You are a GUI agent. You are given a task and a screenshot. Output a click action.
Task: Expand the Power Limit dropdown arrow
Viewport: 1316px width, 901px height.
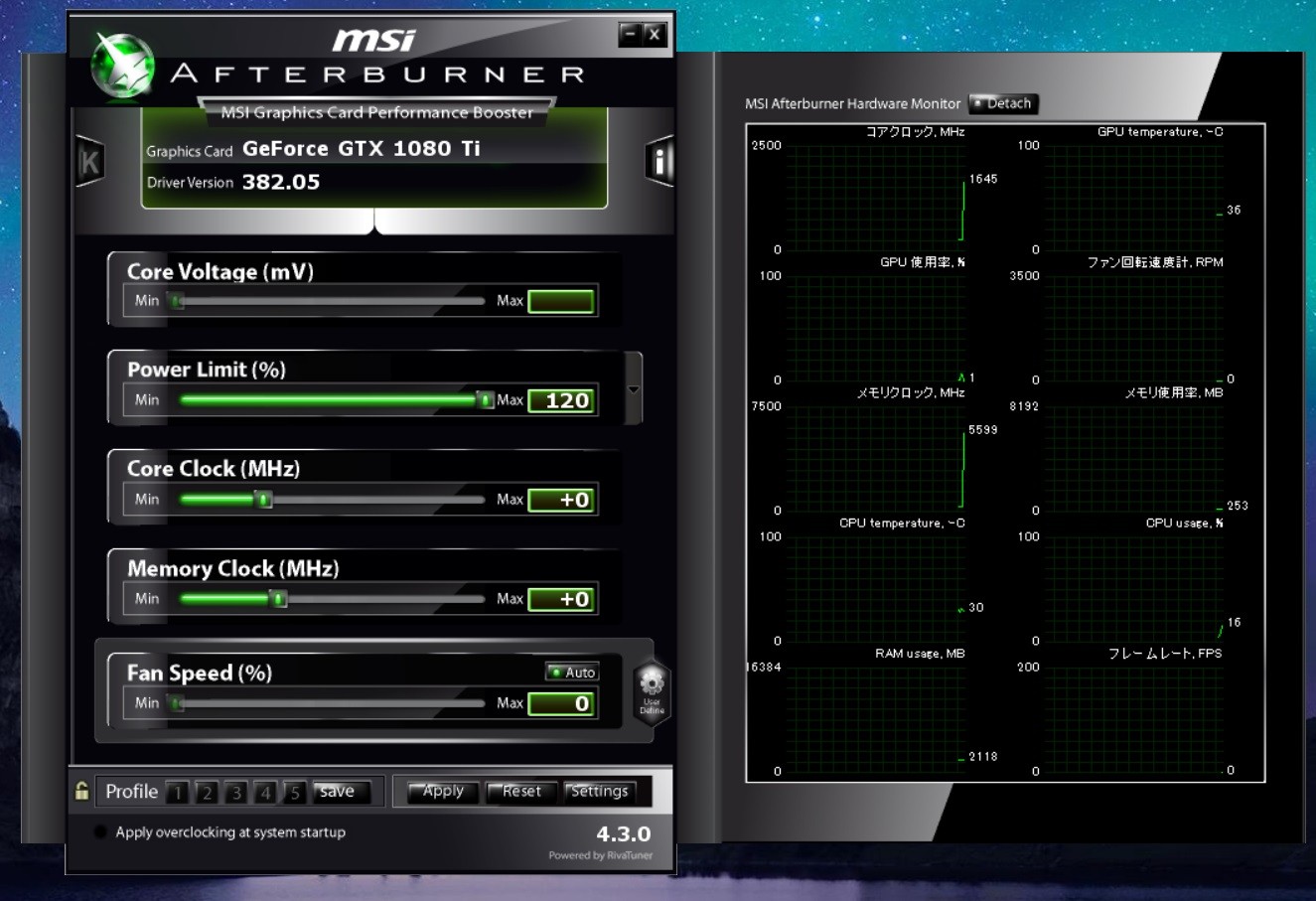tap(634, 388)
